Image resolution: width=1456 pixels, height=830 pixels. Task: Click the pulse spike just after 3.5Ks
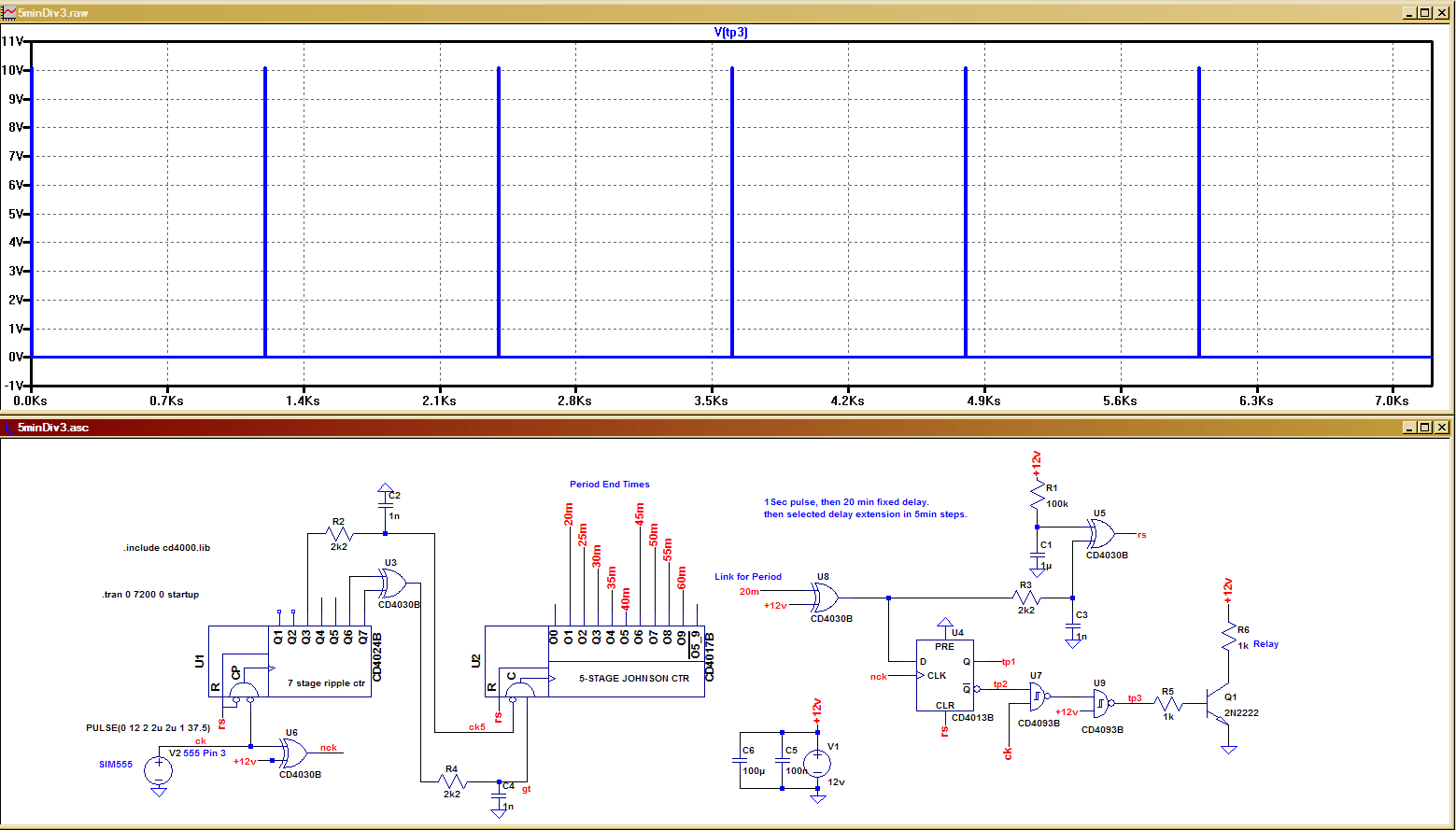[732, 212]
